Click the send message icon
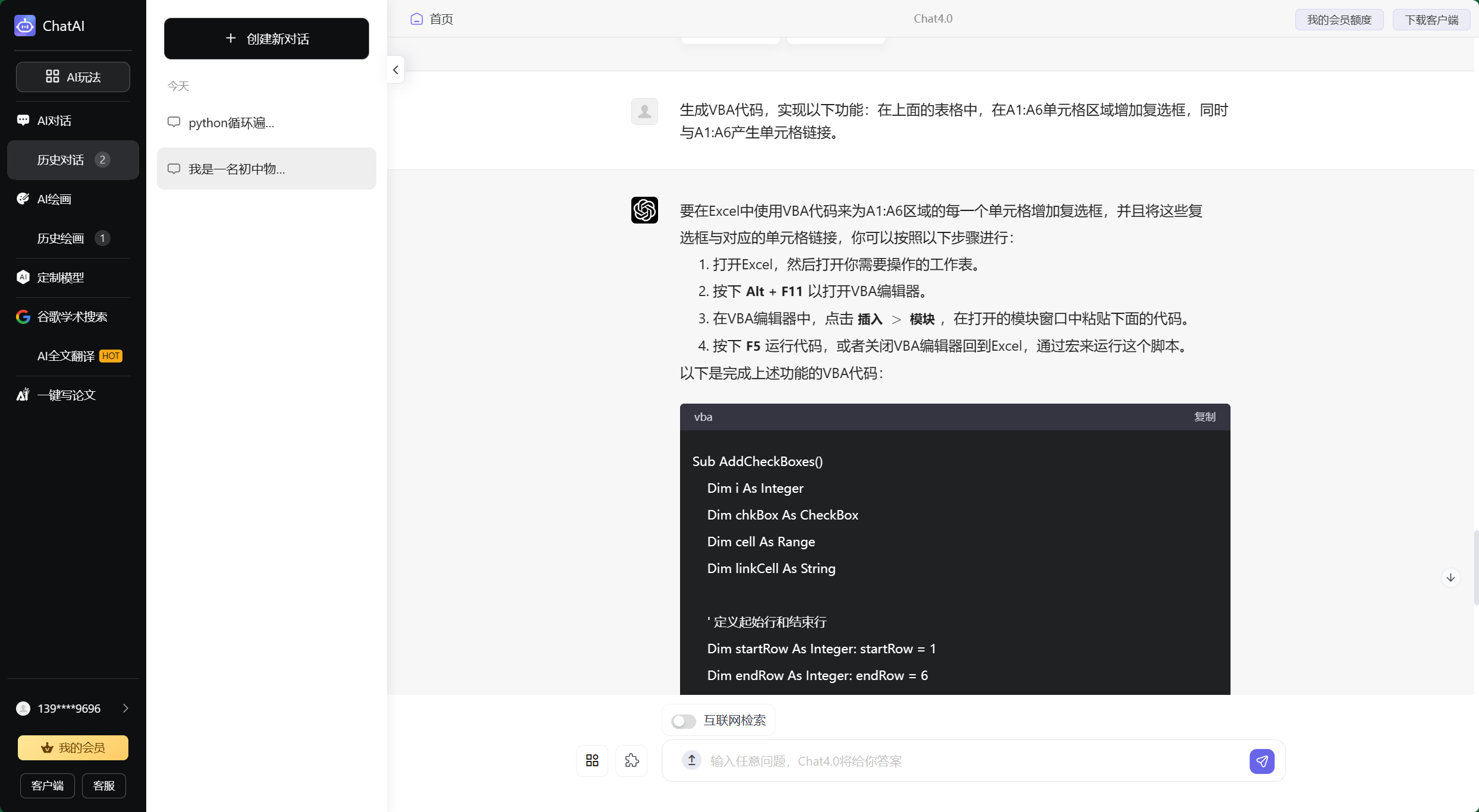The image size is (1479, 812). 1262,761
